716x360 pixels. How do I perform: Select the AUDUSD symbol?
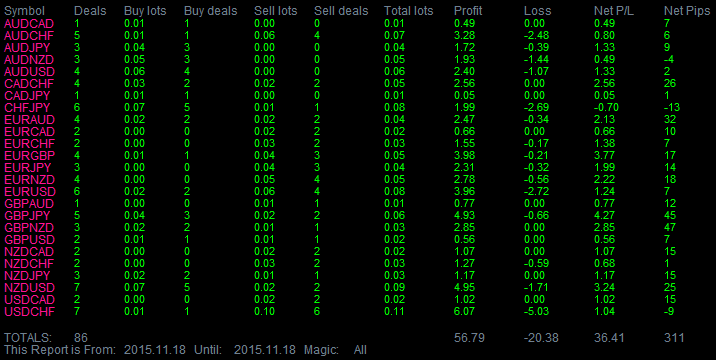29,72
